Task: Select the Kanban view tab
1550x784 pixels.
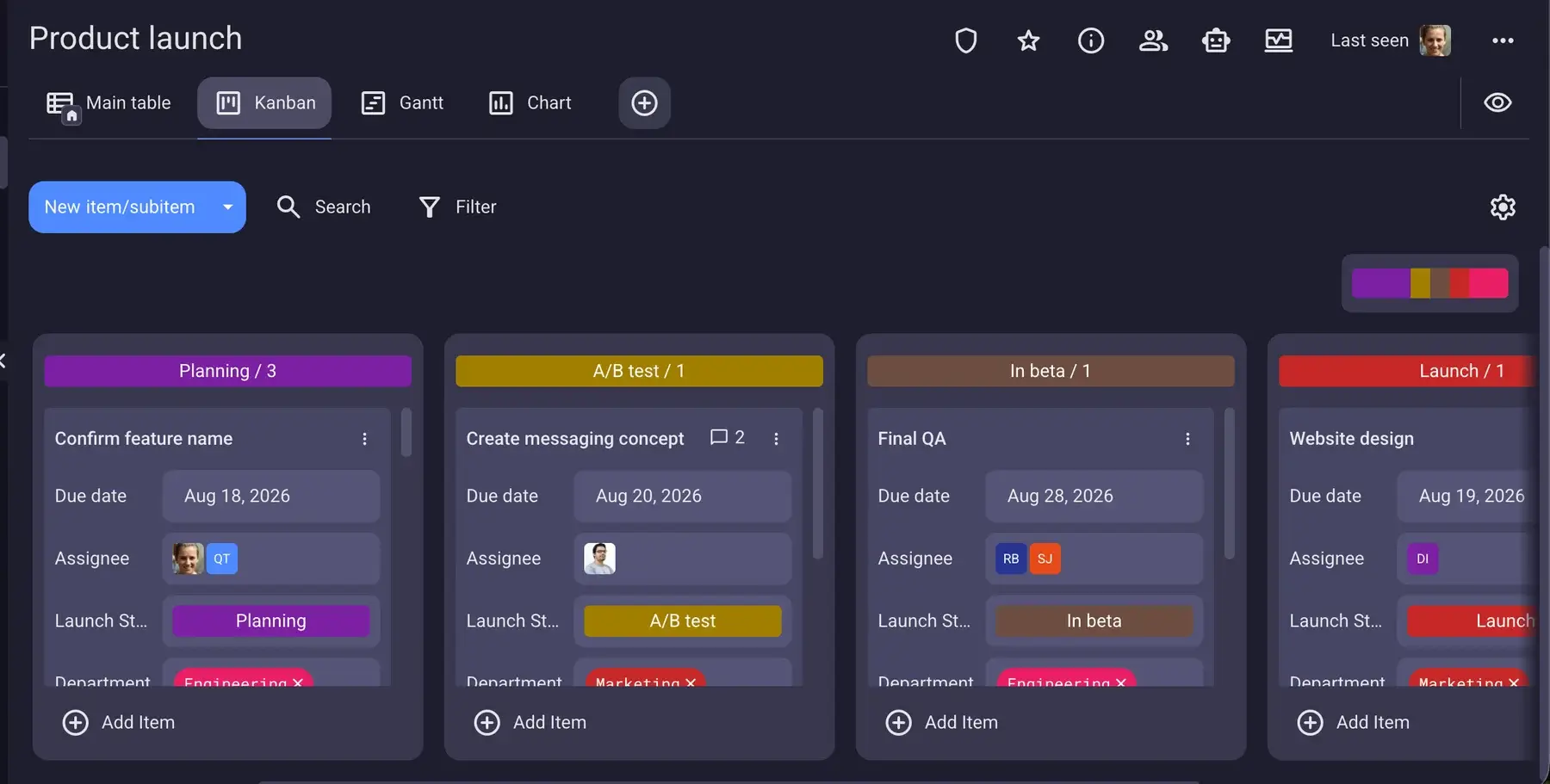Action: pos(264,103)
